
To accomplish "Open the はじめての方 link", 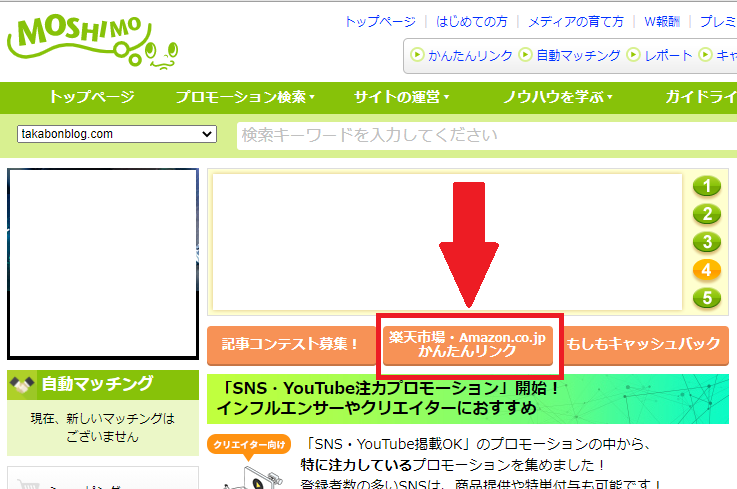I will pos(472,22).
